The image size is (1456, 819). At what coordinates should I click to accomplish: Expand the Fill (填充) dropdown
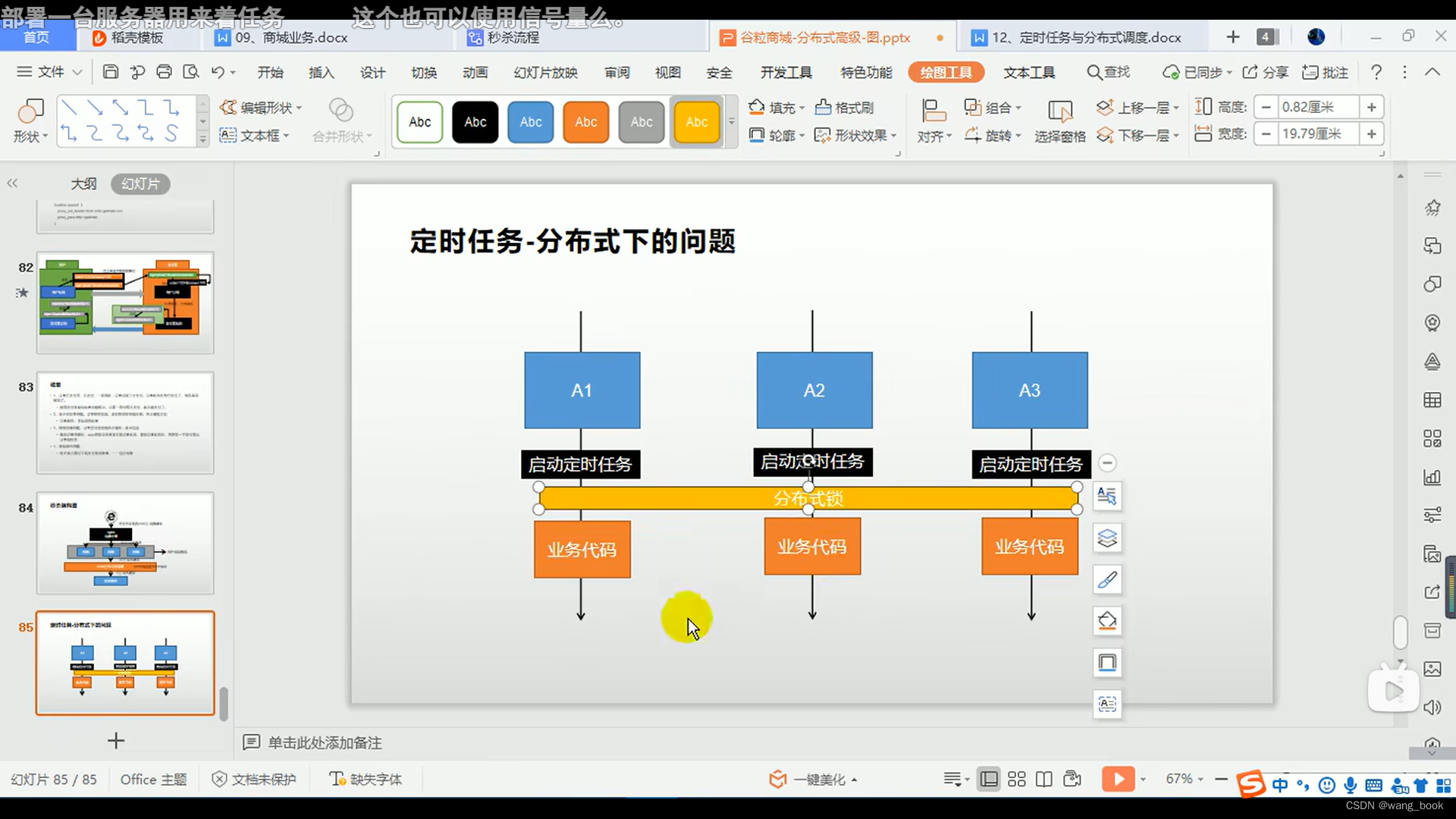click(x=802, y=108)
